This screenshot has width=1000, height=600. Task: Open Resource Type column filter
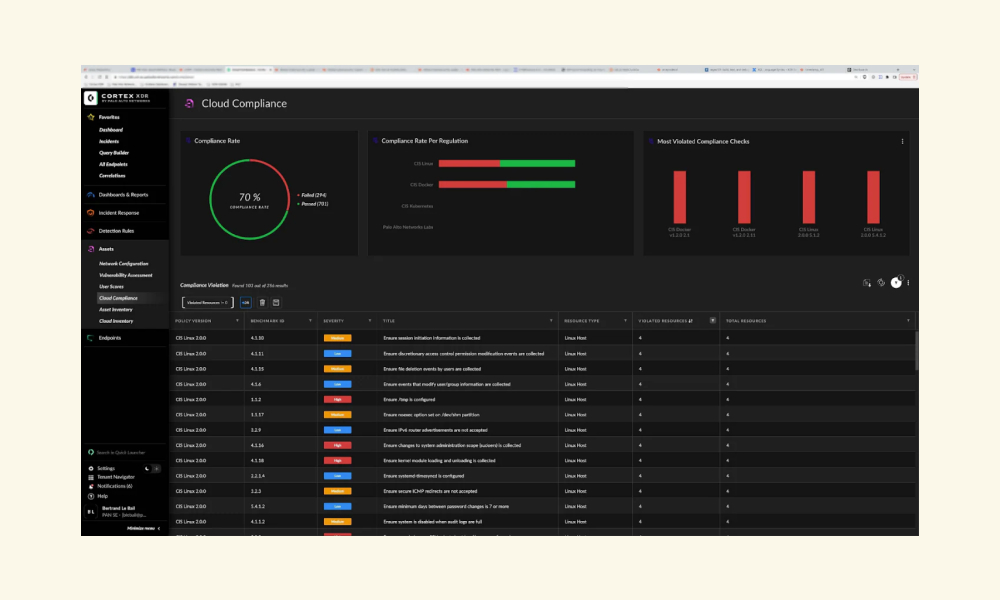pyautogui.click(x=625, y=321)
